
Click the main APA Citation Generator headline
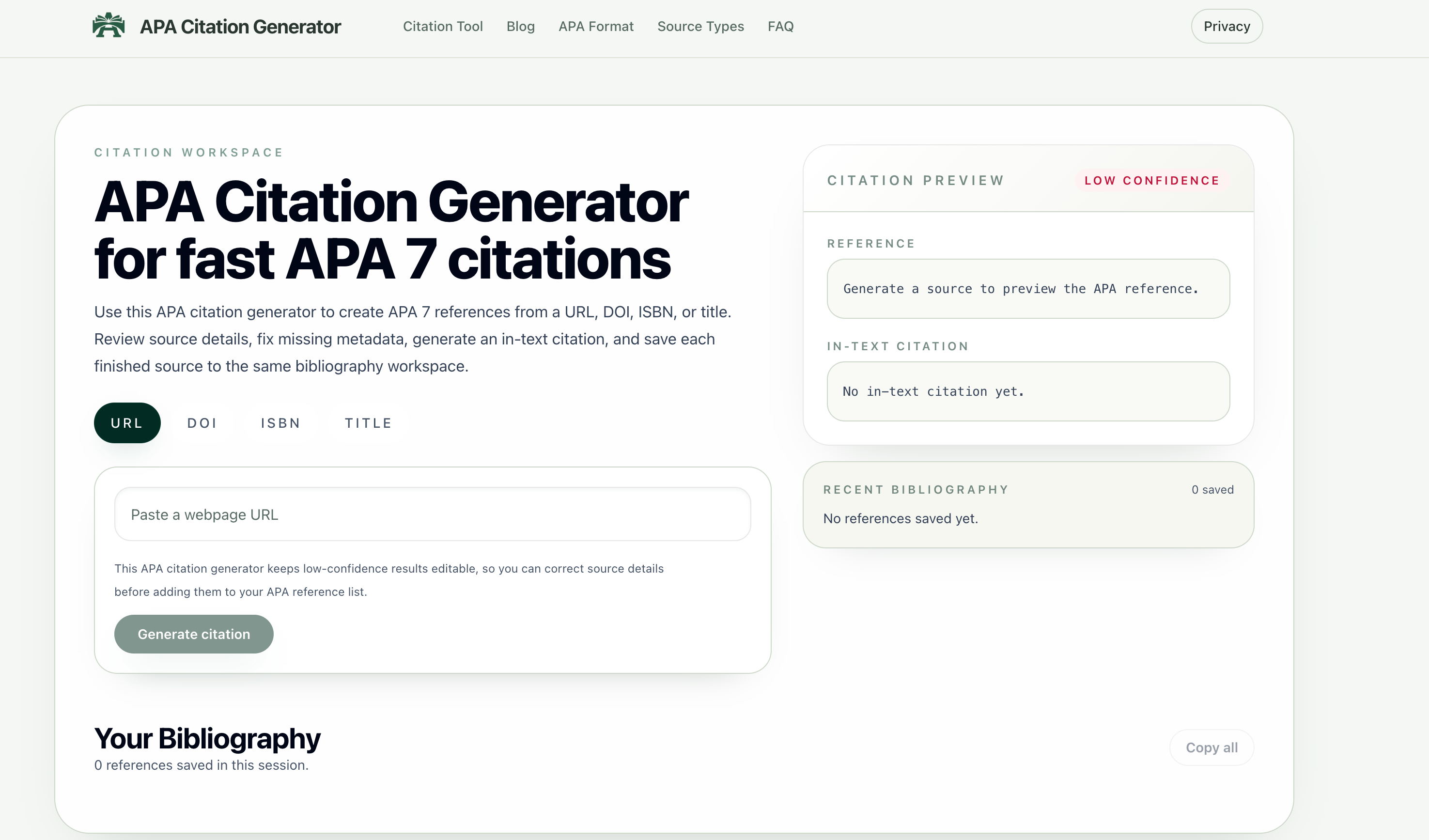click(391, 230)
